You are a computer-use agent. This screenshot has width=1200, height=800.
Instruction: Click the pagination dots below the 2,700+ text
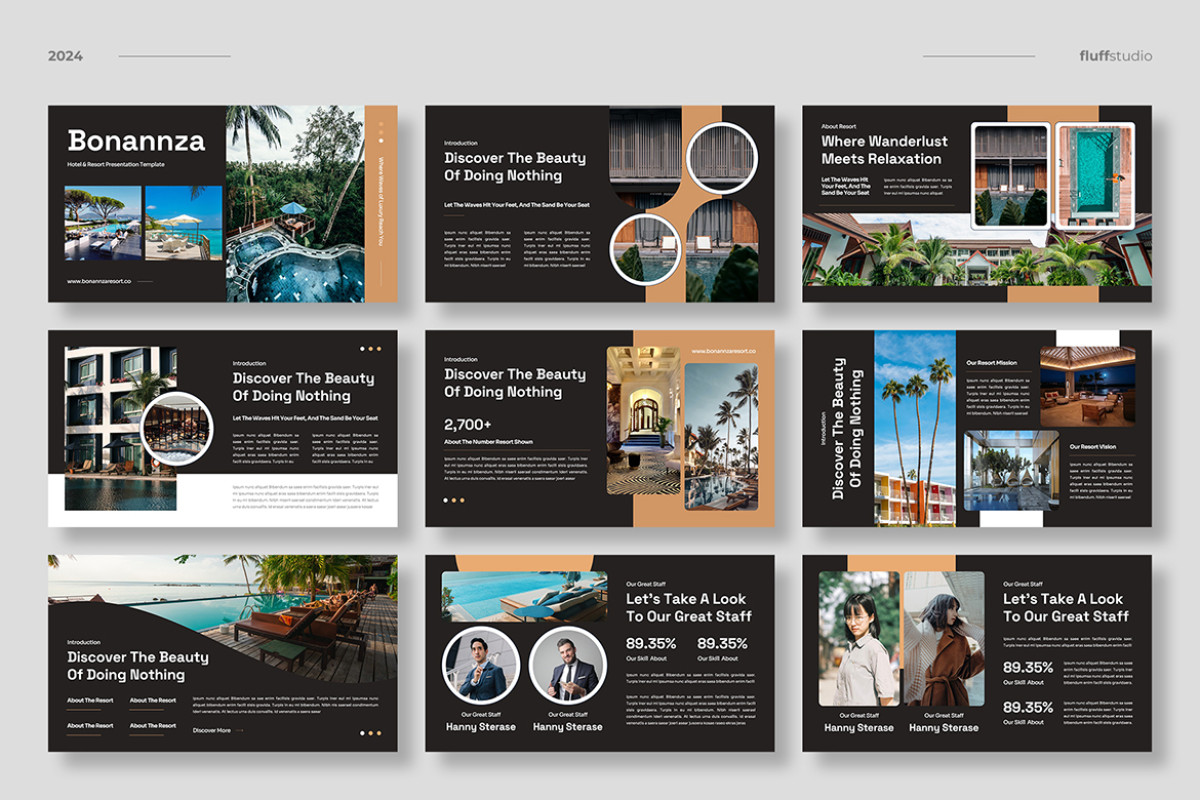pyautogui.click(x=454, y=500)
